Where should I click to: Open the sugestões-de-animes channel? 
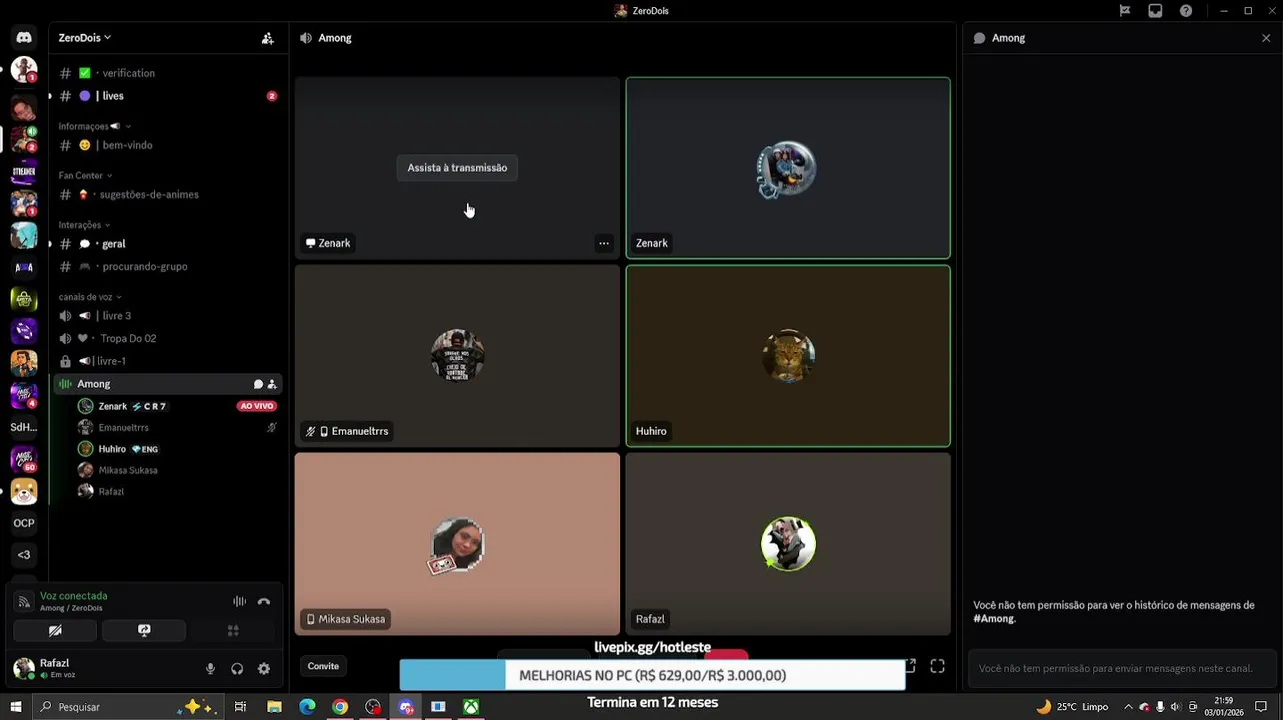pos(167,195)
